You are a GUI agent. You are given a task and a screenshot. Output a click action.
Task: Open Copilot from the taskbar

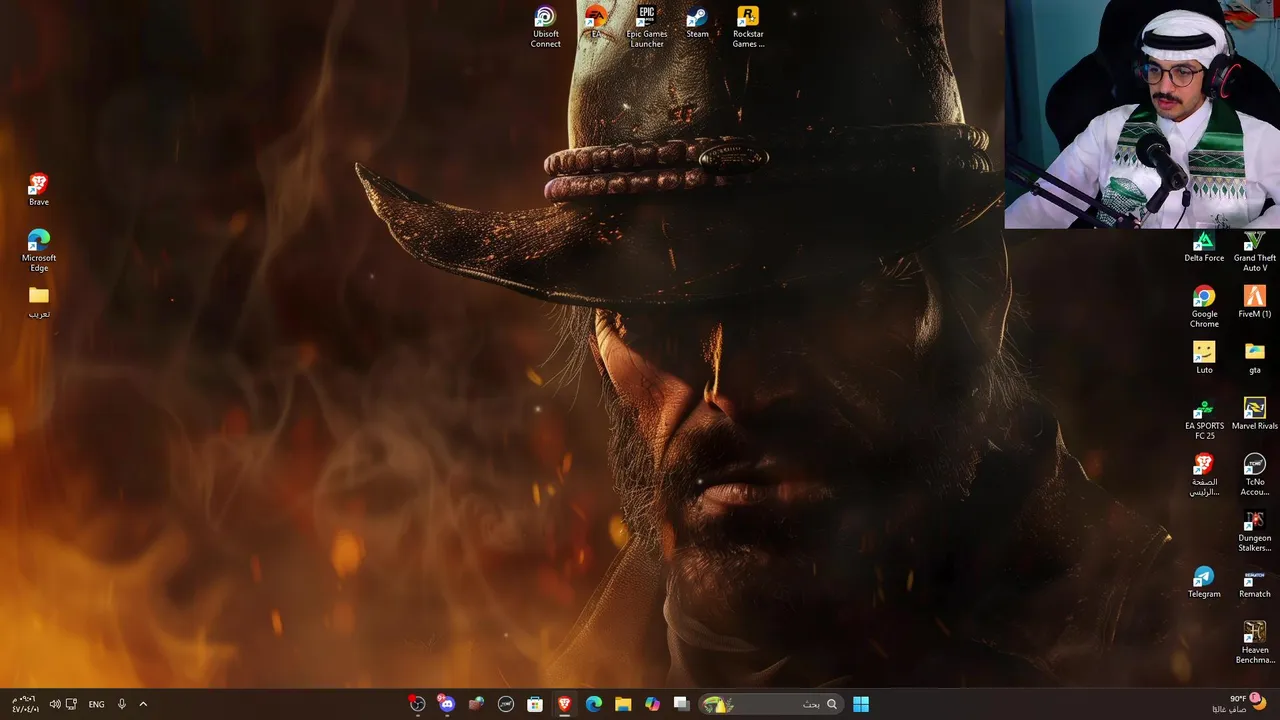[652, 704]
